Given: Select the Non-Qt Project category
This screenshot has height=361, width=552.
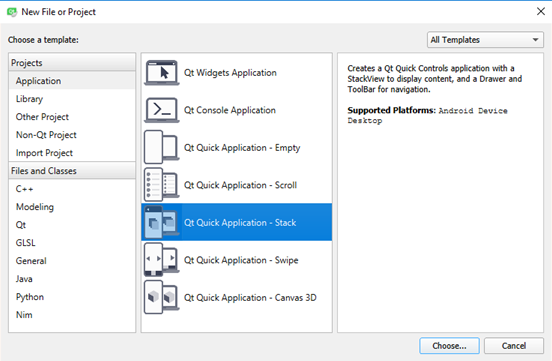Looking at the screenshot, I should tap(72, 135).
